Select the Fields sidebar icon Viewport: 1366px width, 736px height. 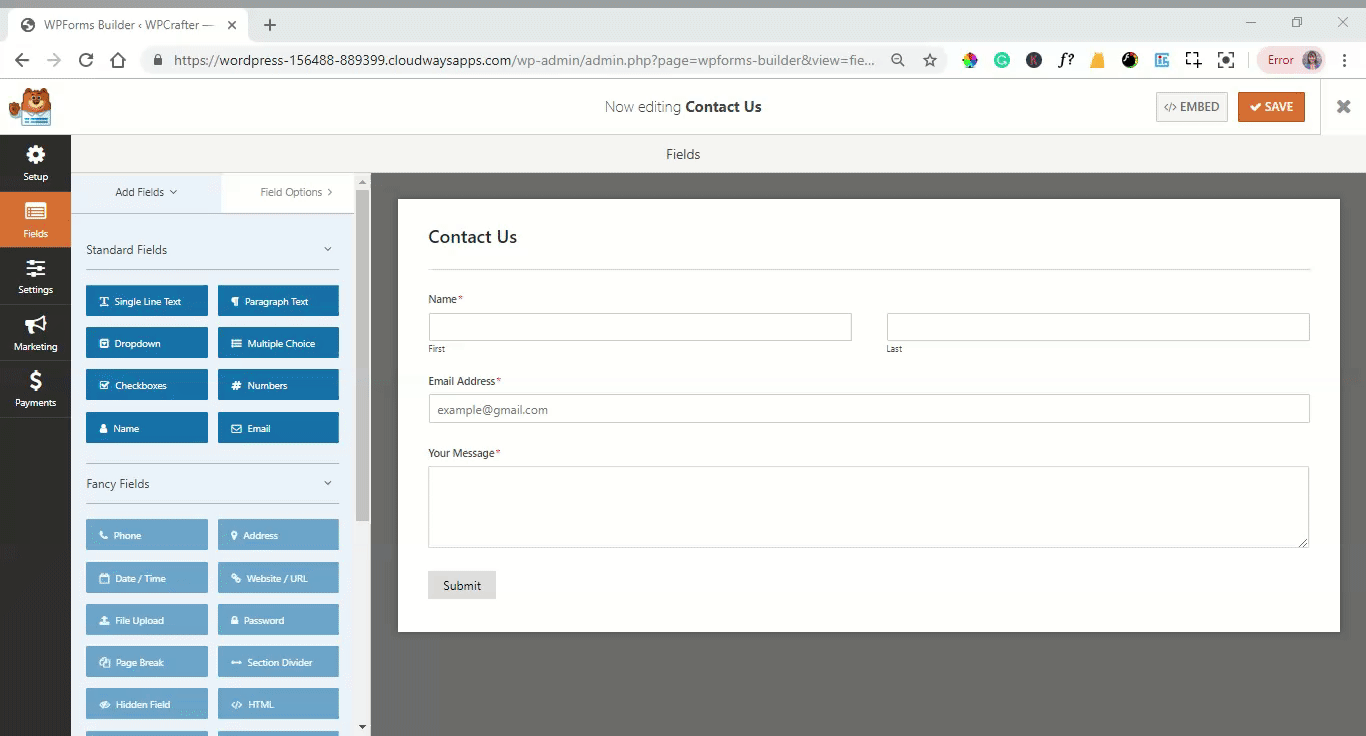35,220
